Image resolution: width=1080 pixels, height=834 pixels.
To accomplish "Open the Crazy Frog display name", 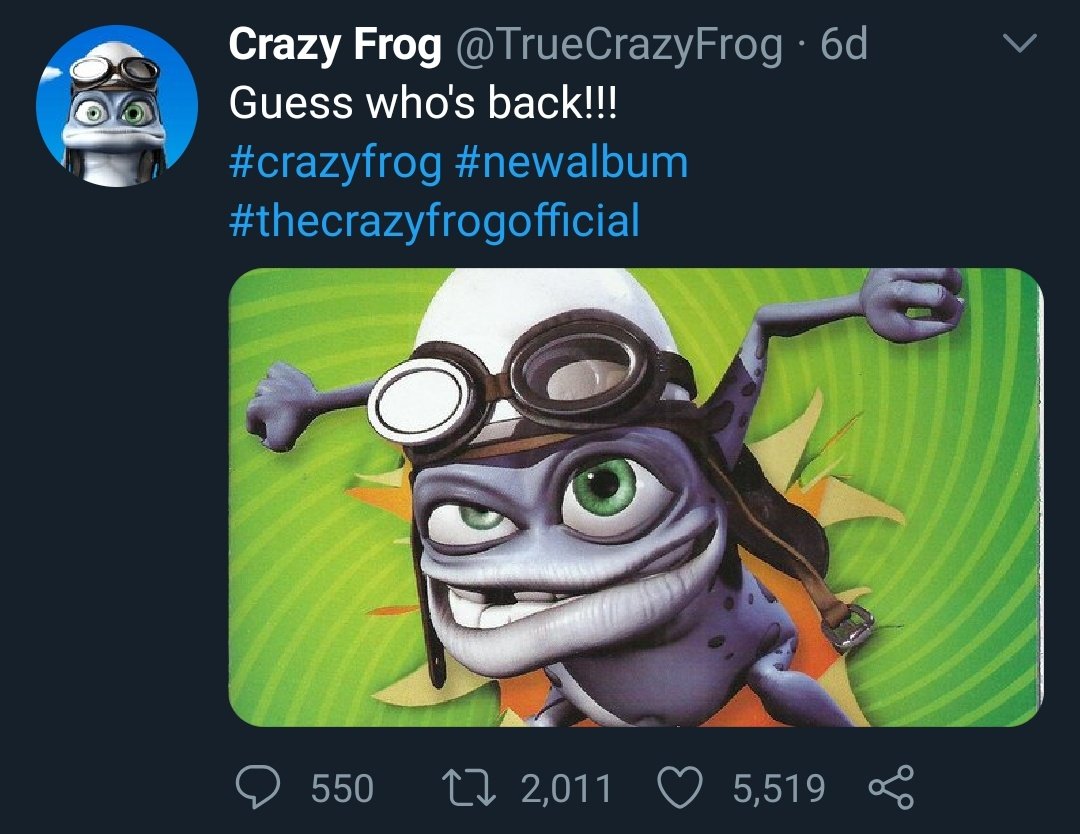I will click(335, 45).
